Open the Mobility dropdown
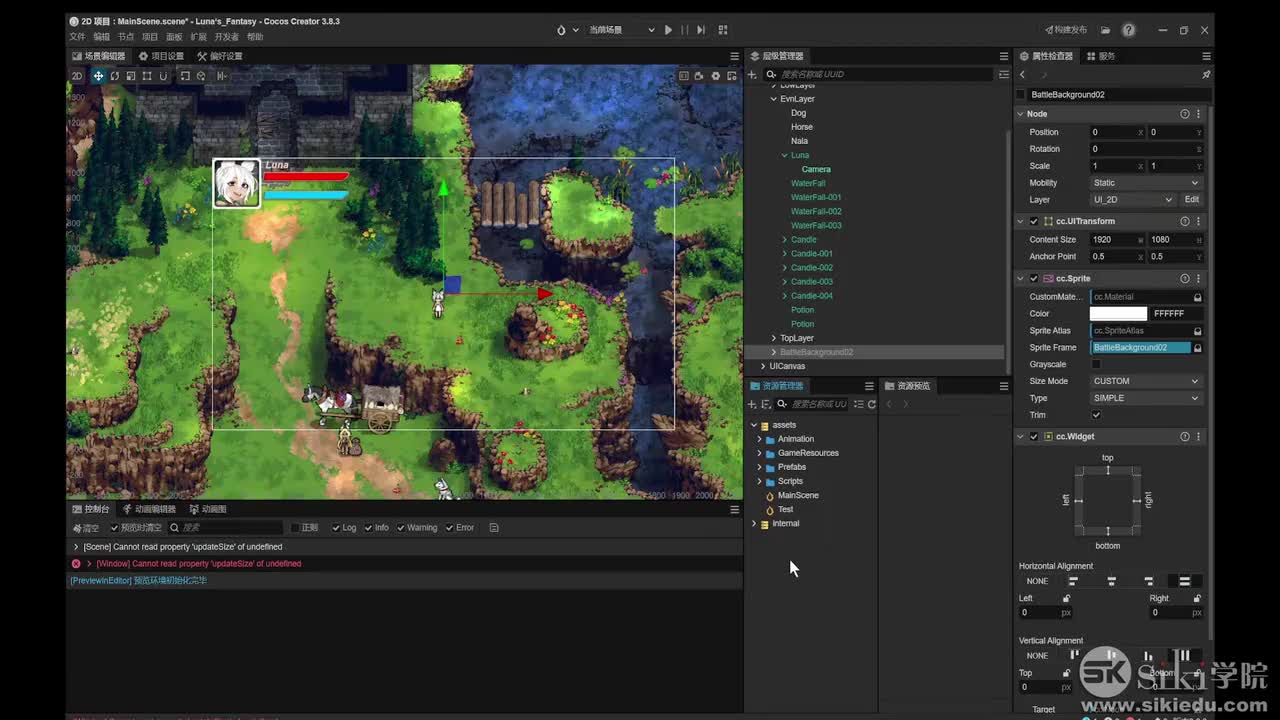This screenshot has height=720, width=1280. click(1146, 183)
